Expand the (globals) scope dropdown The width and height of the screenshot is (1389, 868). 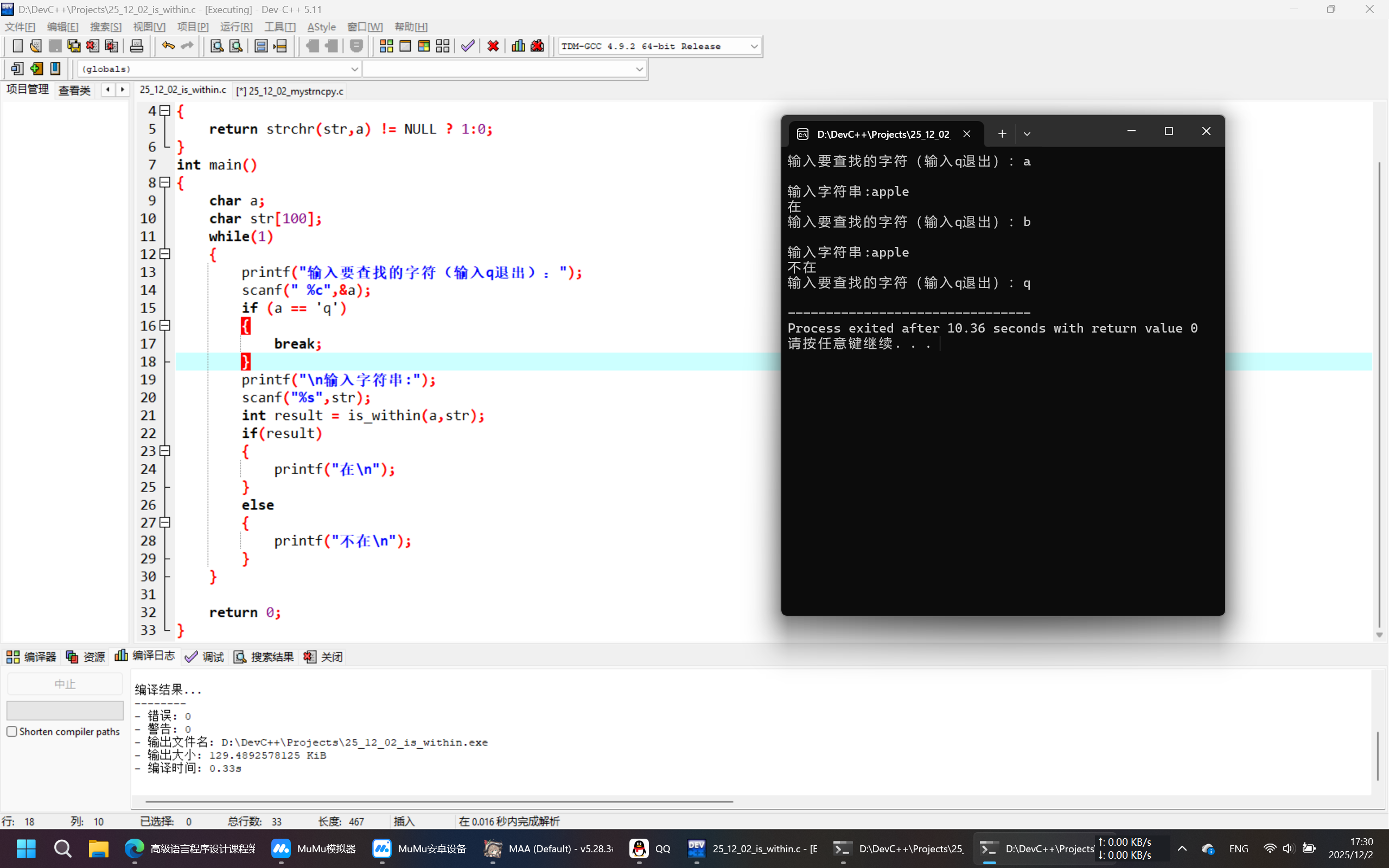(354, 69)
